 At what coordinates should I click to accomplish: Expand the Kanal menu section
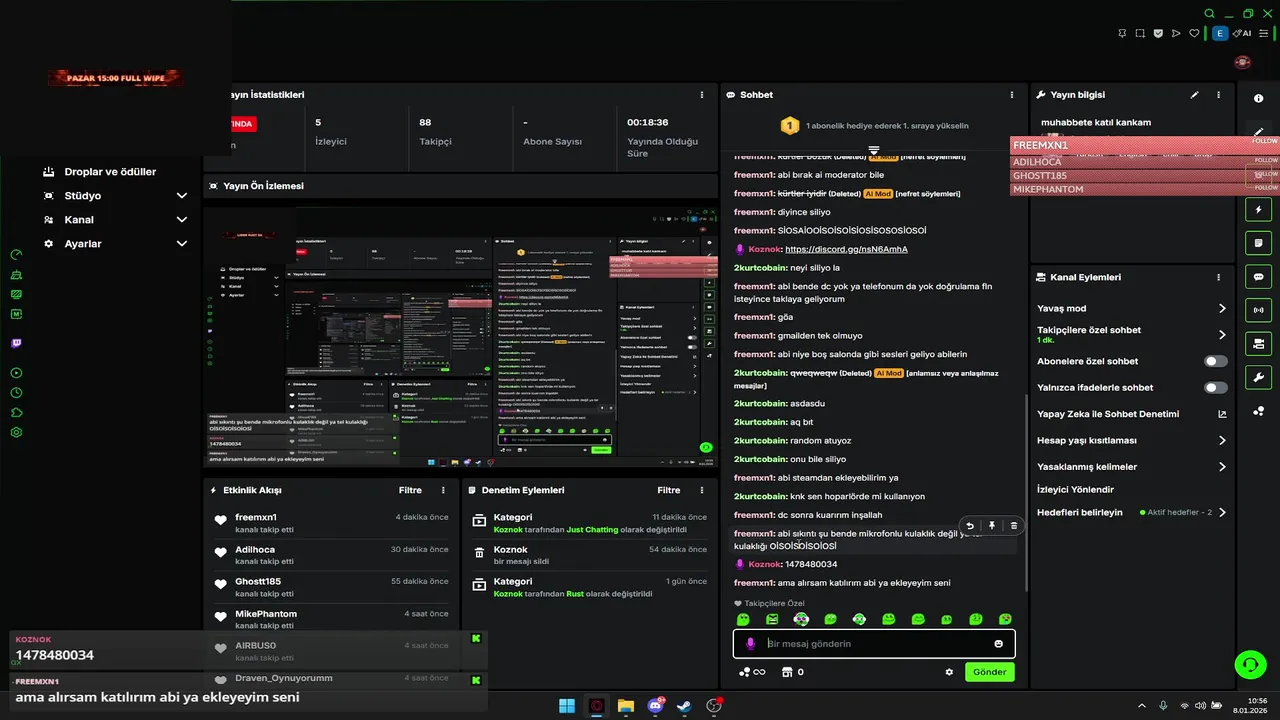pyautogui.click(x=182, y=220)
